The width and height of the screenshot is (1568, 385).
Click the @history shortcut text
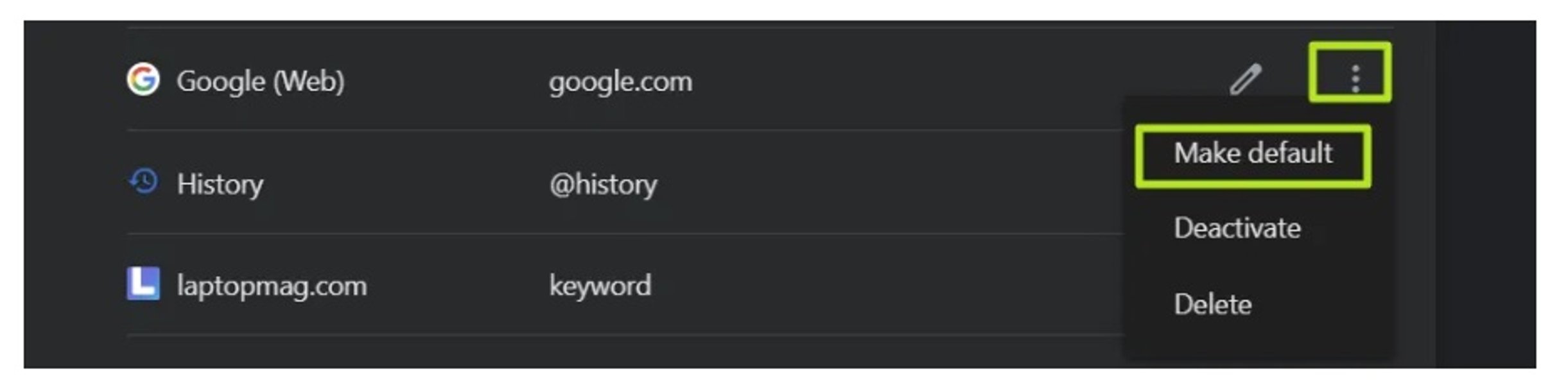coord(603,184)
